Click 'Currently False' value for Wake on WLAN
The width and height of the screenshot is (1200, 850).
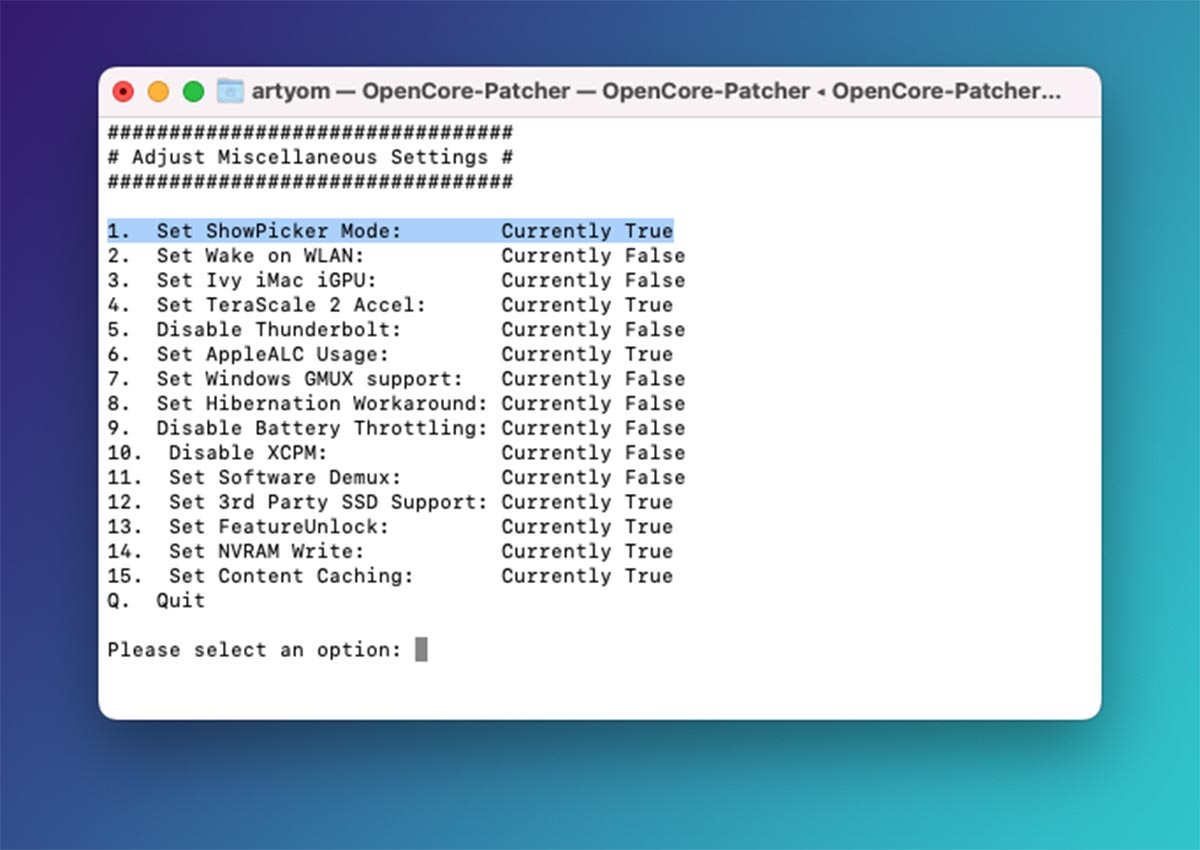[593, 256]
